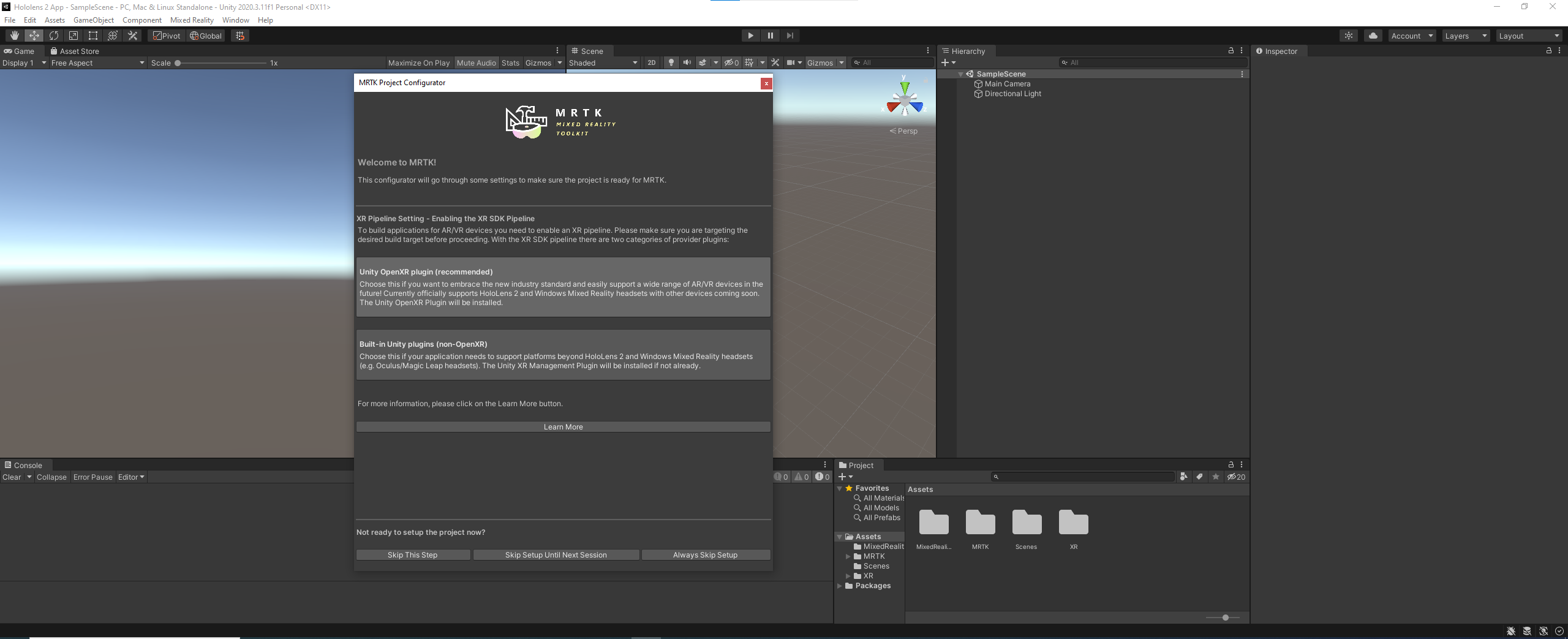
Task: Expand Packages in Project tree
Action: click(840, 586)
